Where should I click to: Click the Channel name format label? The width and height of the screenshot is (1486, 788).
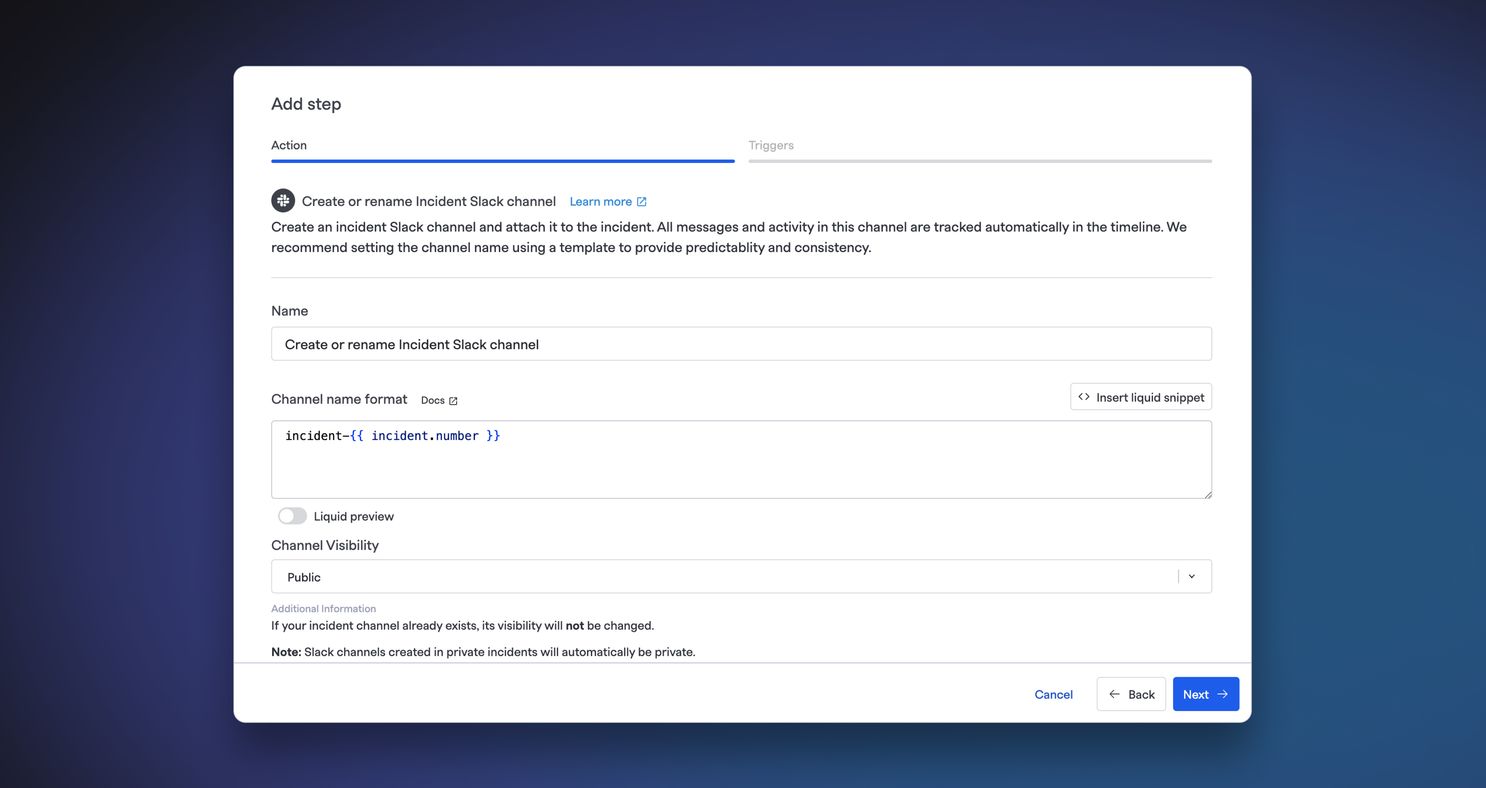(x=339, y=399)
